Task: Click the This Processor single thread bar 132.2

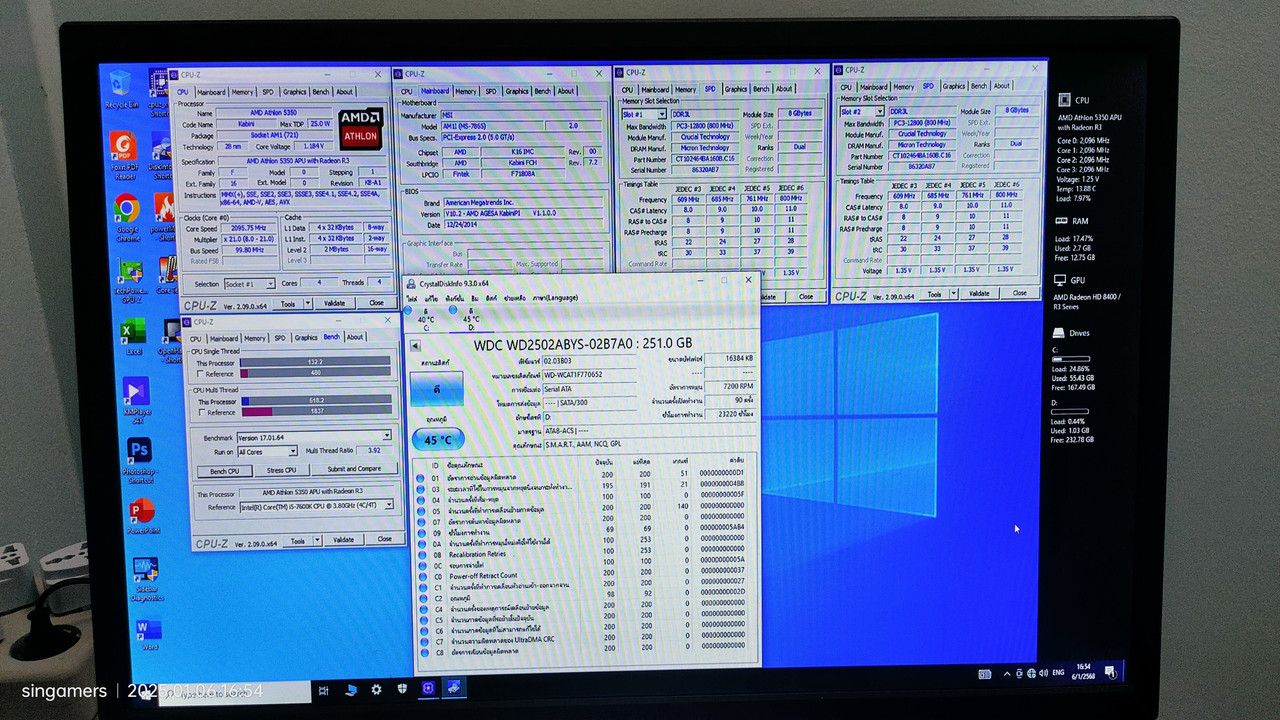Action: 315,362
